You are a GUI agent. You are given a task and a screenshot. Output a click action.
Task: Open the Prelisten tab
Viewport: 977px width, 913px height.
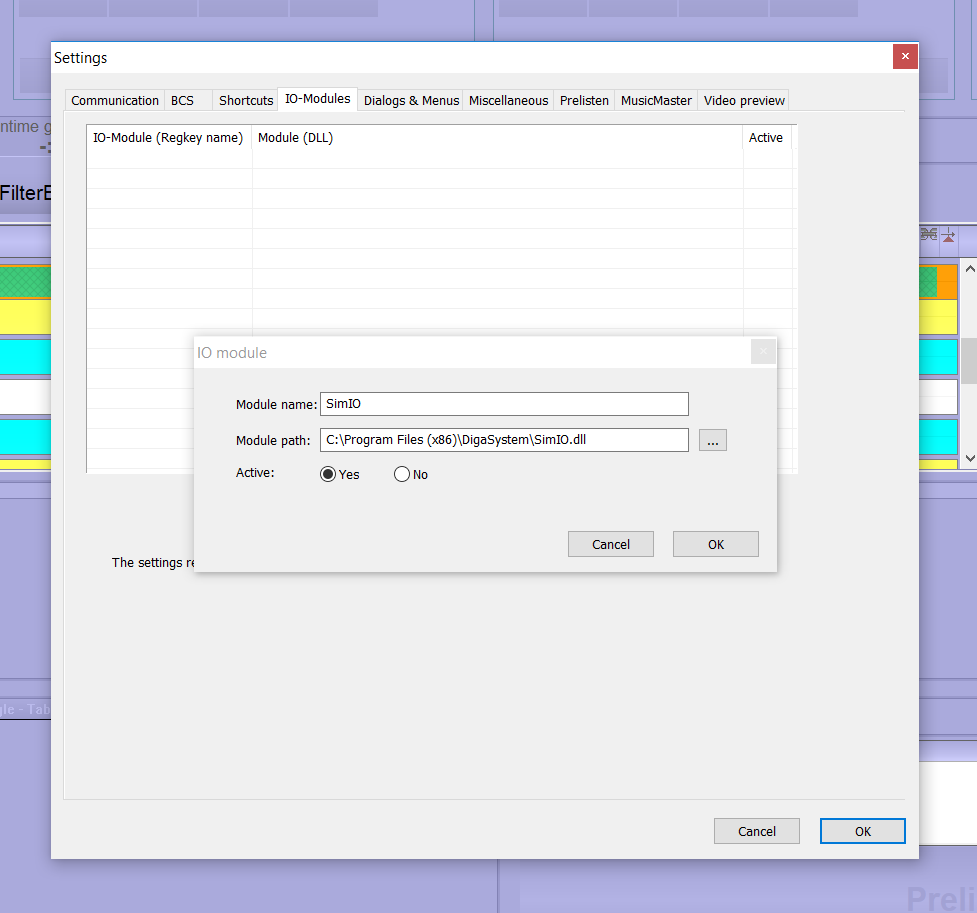[584, 100]
